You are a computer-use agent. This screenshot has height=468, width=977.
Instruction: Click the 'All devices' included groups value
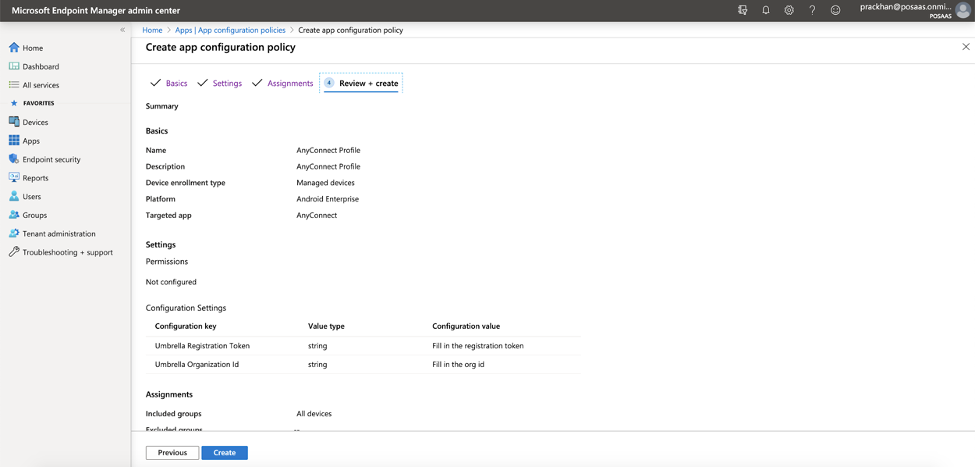click(x=314, y=414)
